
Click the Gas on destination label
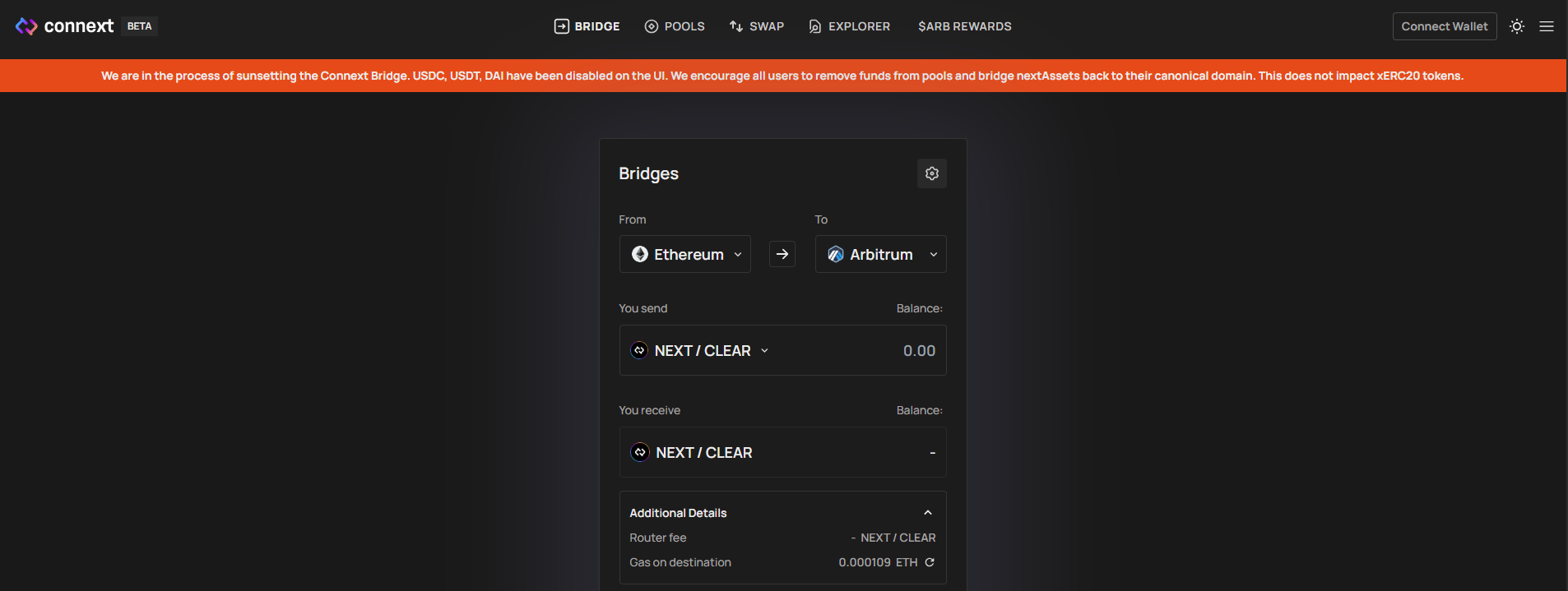tap(680, 562)
